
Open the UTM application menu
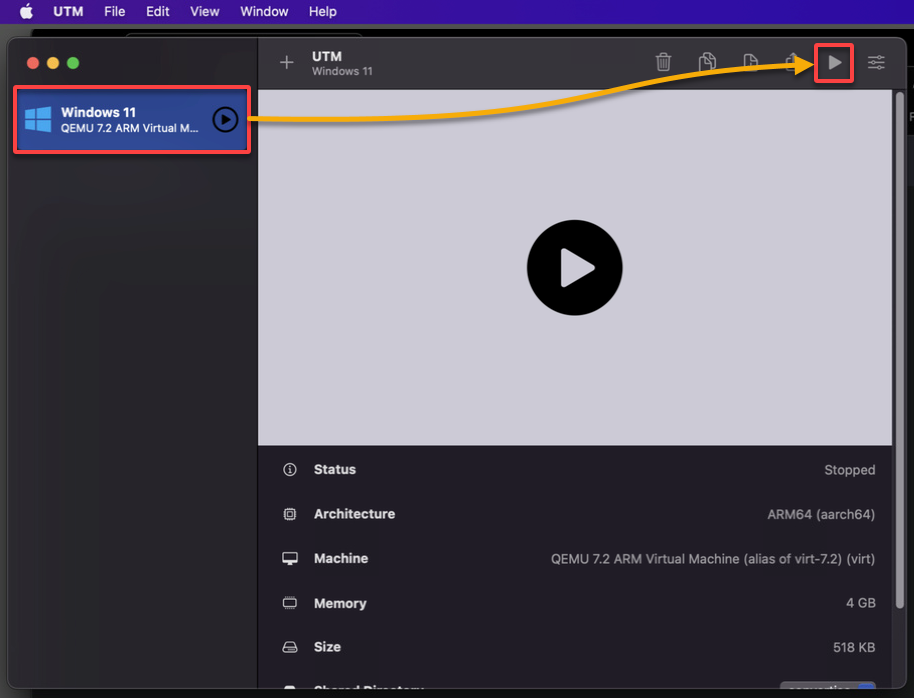(68, 11)
